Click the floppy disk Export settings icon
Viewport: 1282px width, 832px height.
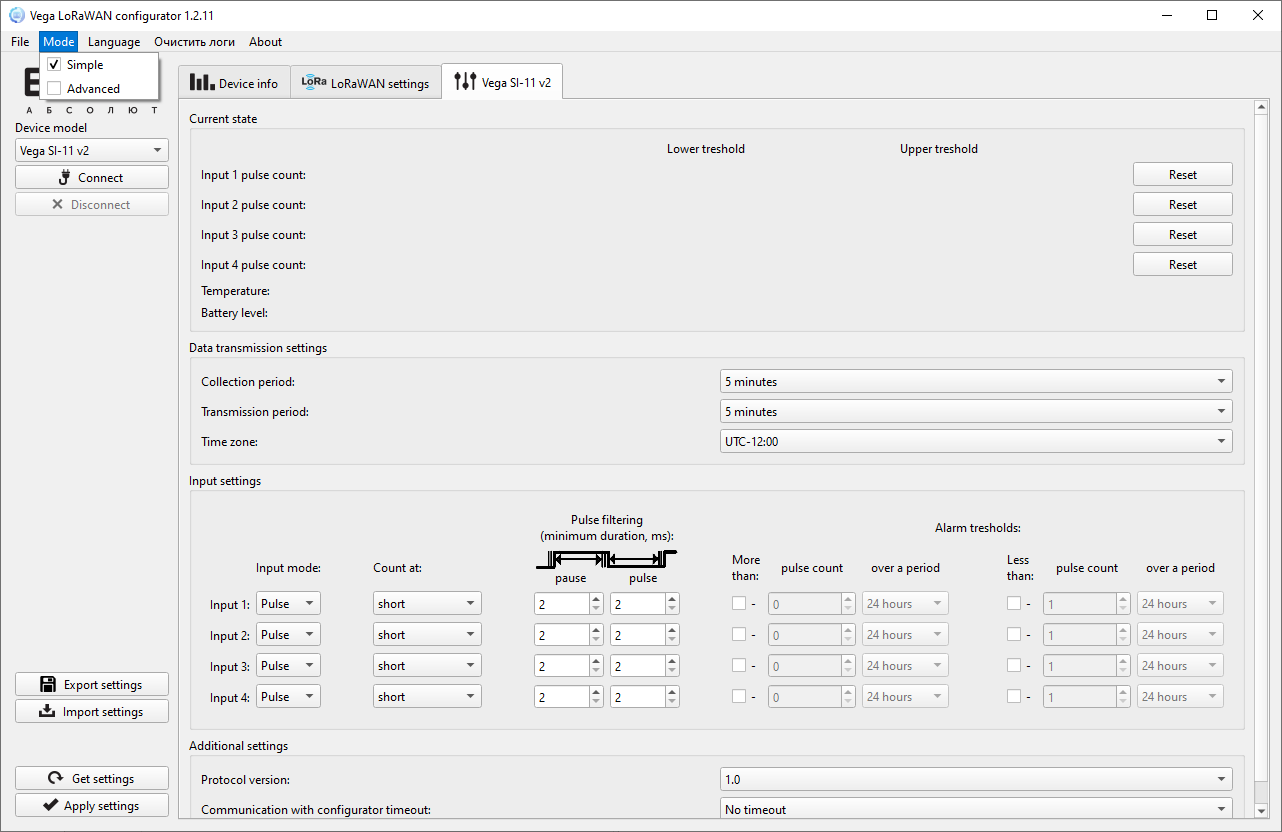[47, 685]
